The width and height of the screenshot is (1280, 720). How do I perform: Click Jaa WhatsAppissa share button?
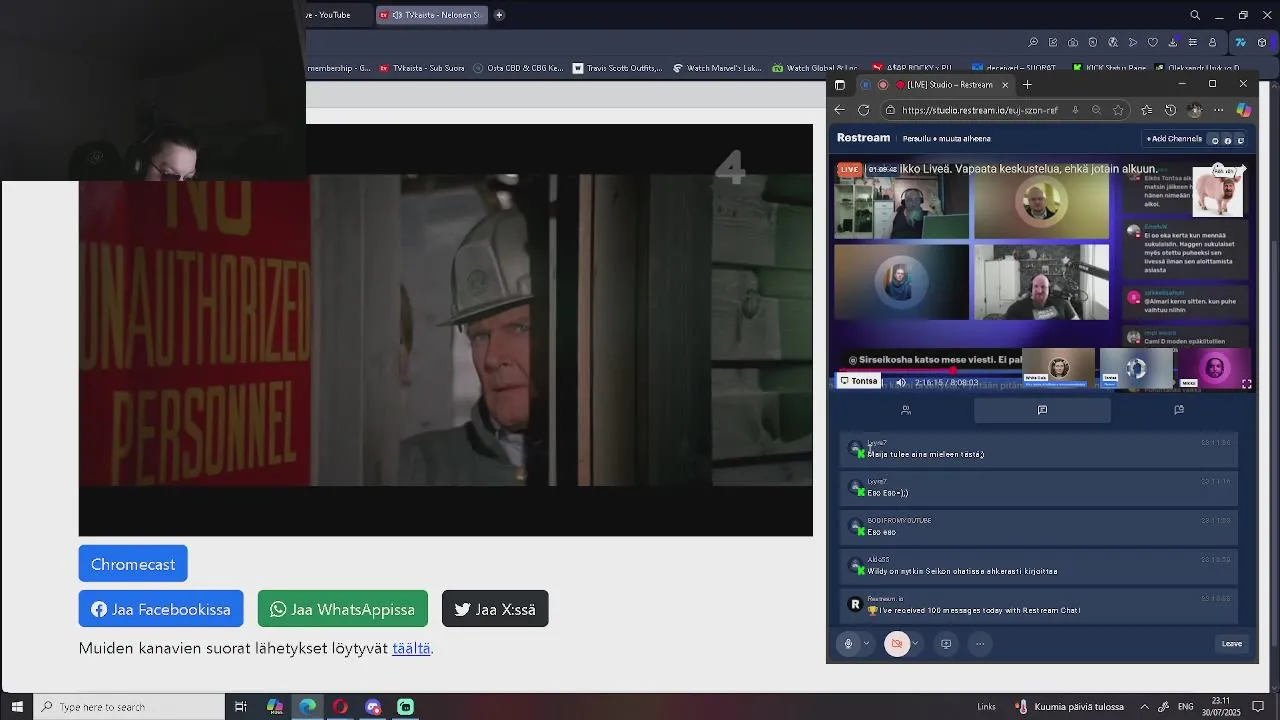pyautogui.click(x=343, y=609)
